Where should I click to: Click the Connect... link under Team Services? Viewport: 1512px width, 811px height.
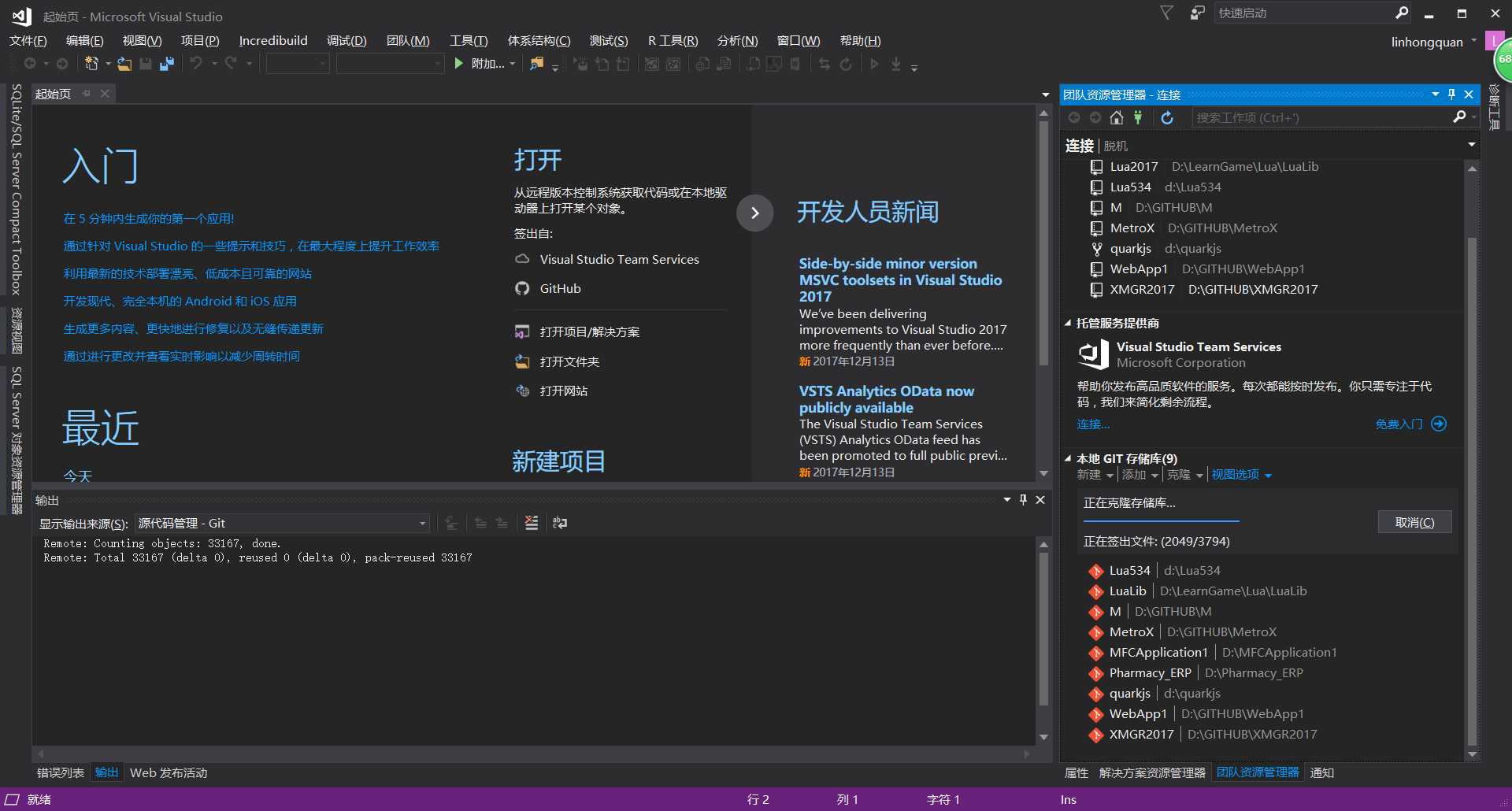1093,424
